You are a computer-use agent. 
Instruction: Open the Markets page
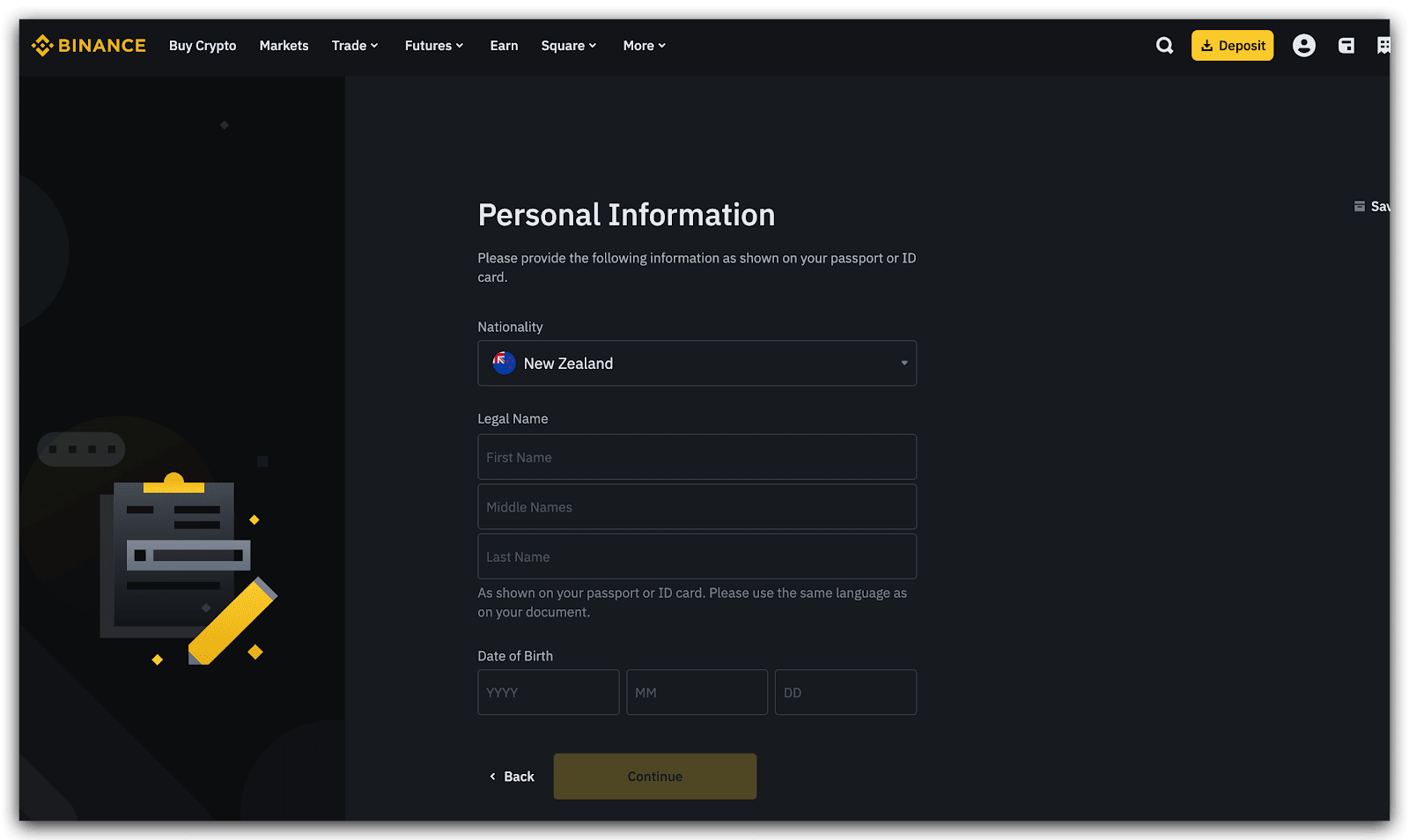(x=284, y=46)
